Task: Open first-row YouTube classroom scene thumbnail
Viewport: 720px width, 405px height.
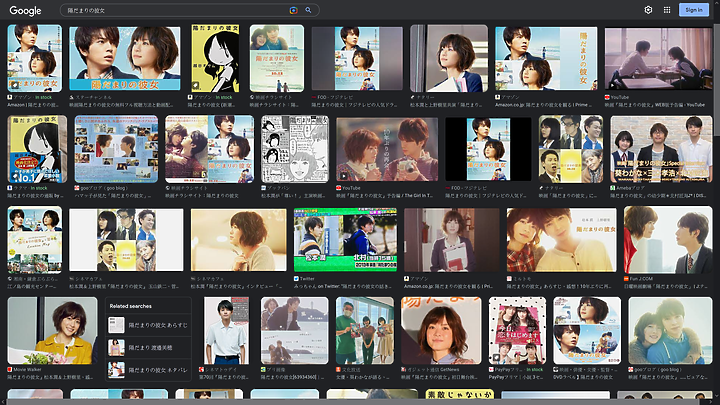Action: 658,58
